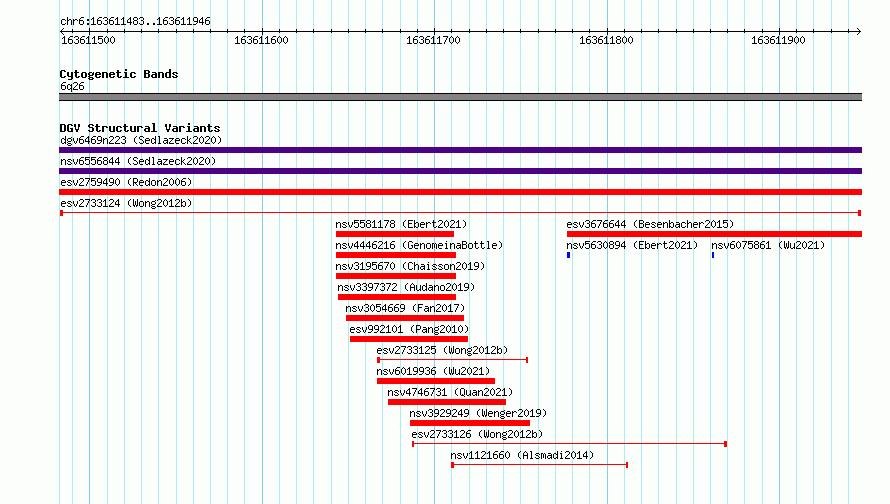This screenshot has width=890, height=504.
Task: Click the thin red line of nsv1121660
Action: [539, 465]
